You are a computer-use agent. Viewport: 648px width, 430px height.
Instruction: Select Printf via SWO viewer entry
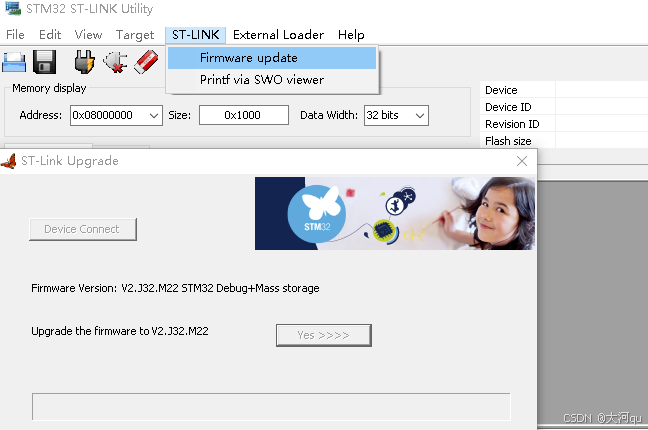click(272, 80)
